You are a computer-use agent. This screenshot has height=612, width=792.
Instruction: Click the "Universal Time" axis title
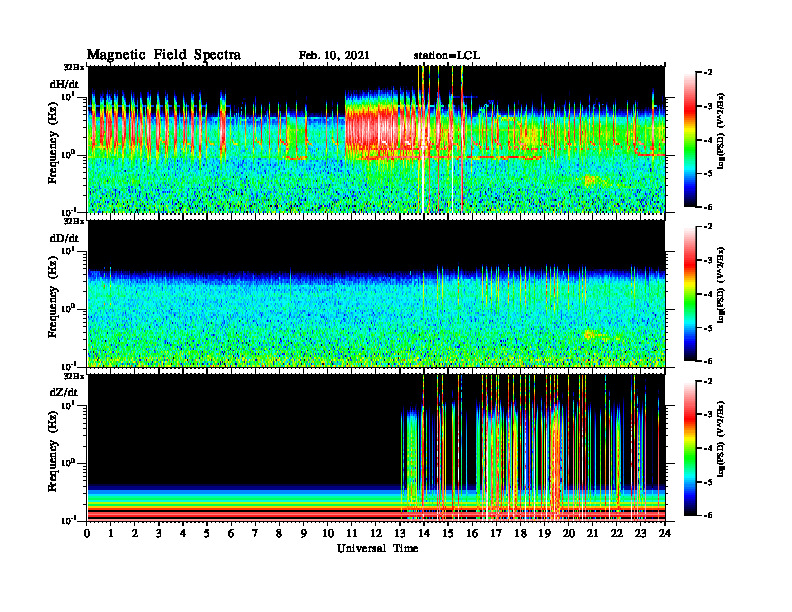377,548
